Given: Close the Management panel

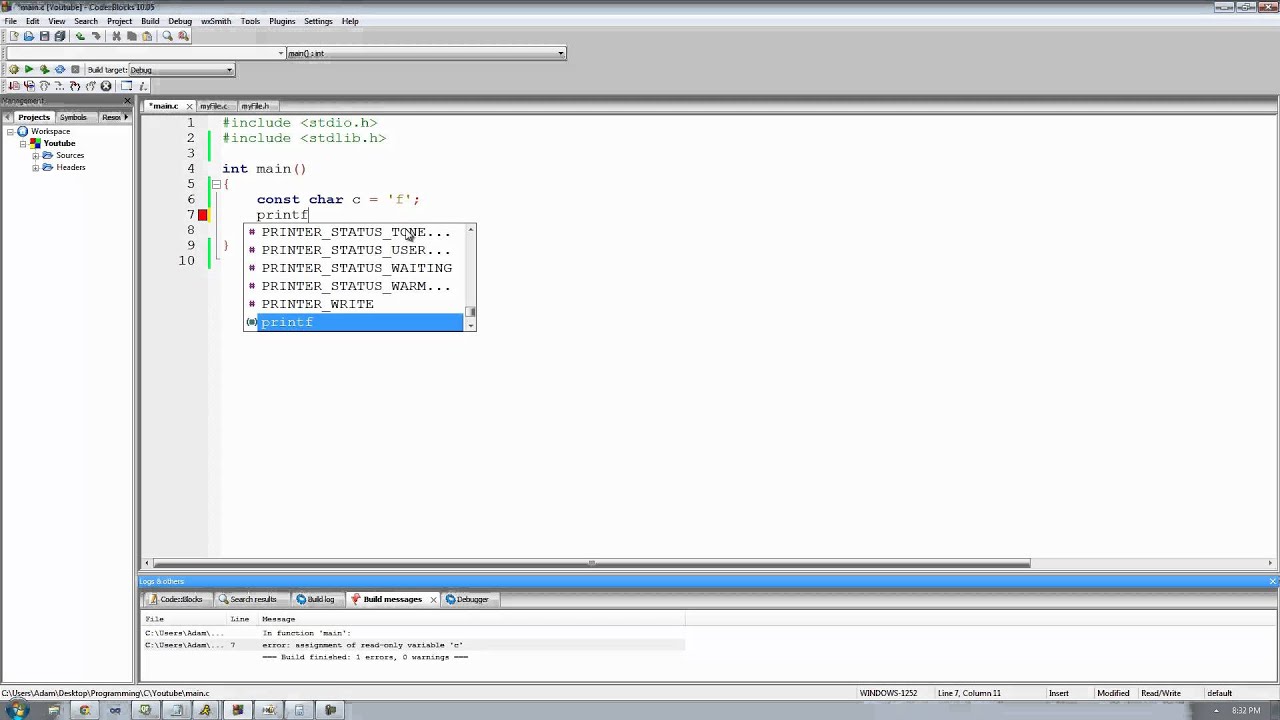Looking at the screenshot, I should pyautogui.click(x=128, y=101).
